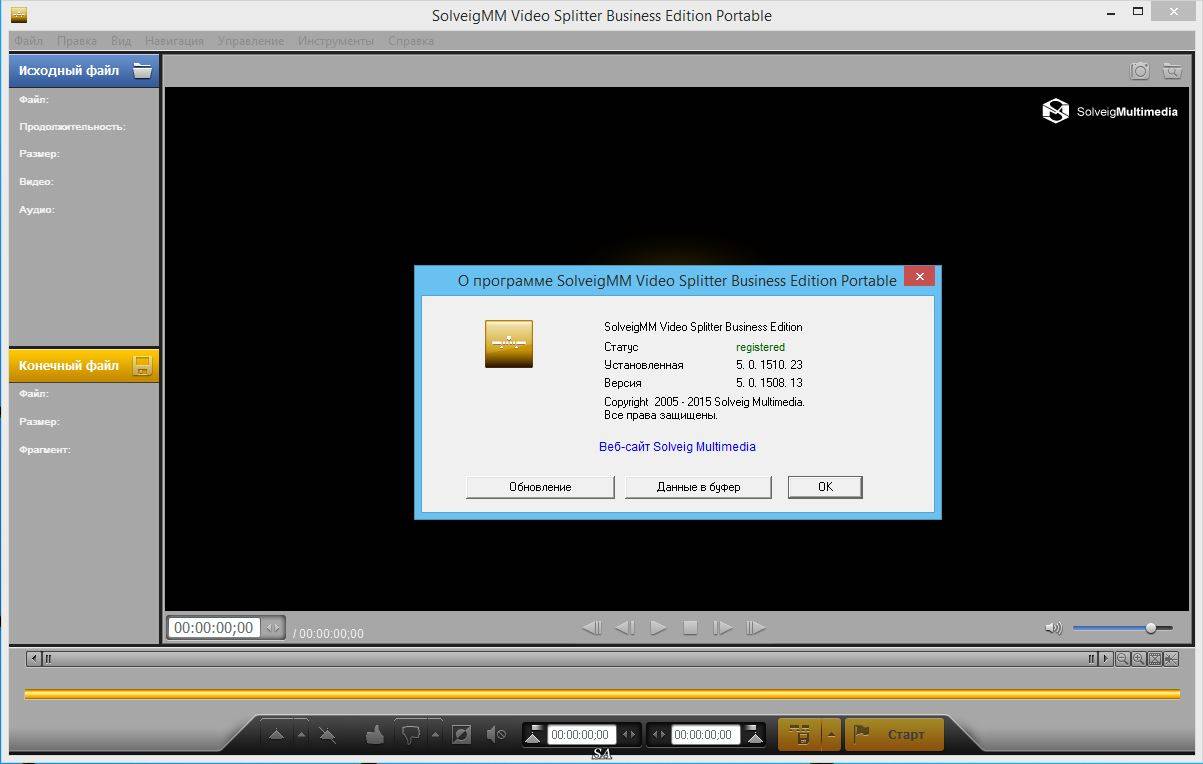The width and height of the screenshot is (1203, 764).
Task: Cut out fragment with thumbs-down icon
Action: 410,735
